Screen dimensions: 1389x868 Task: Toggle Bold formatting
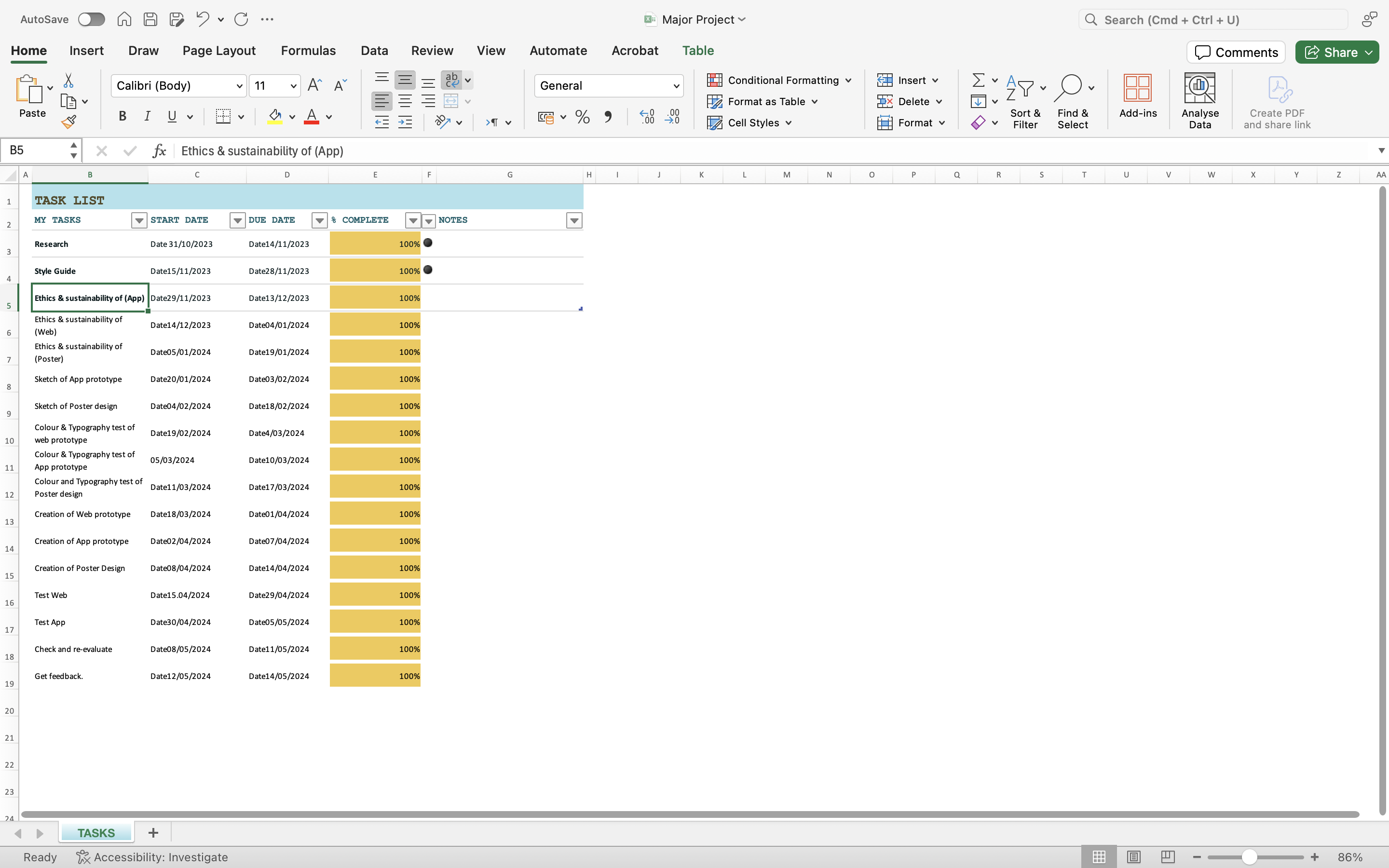coord(122,117)
